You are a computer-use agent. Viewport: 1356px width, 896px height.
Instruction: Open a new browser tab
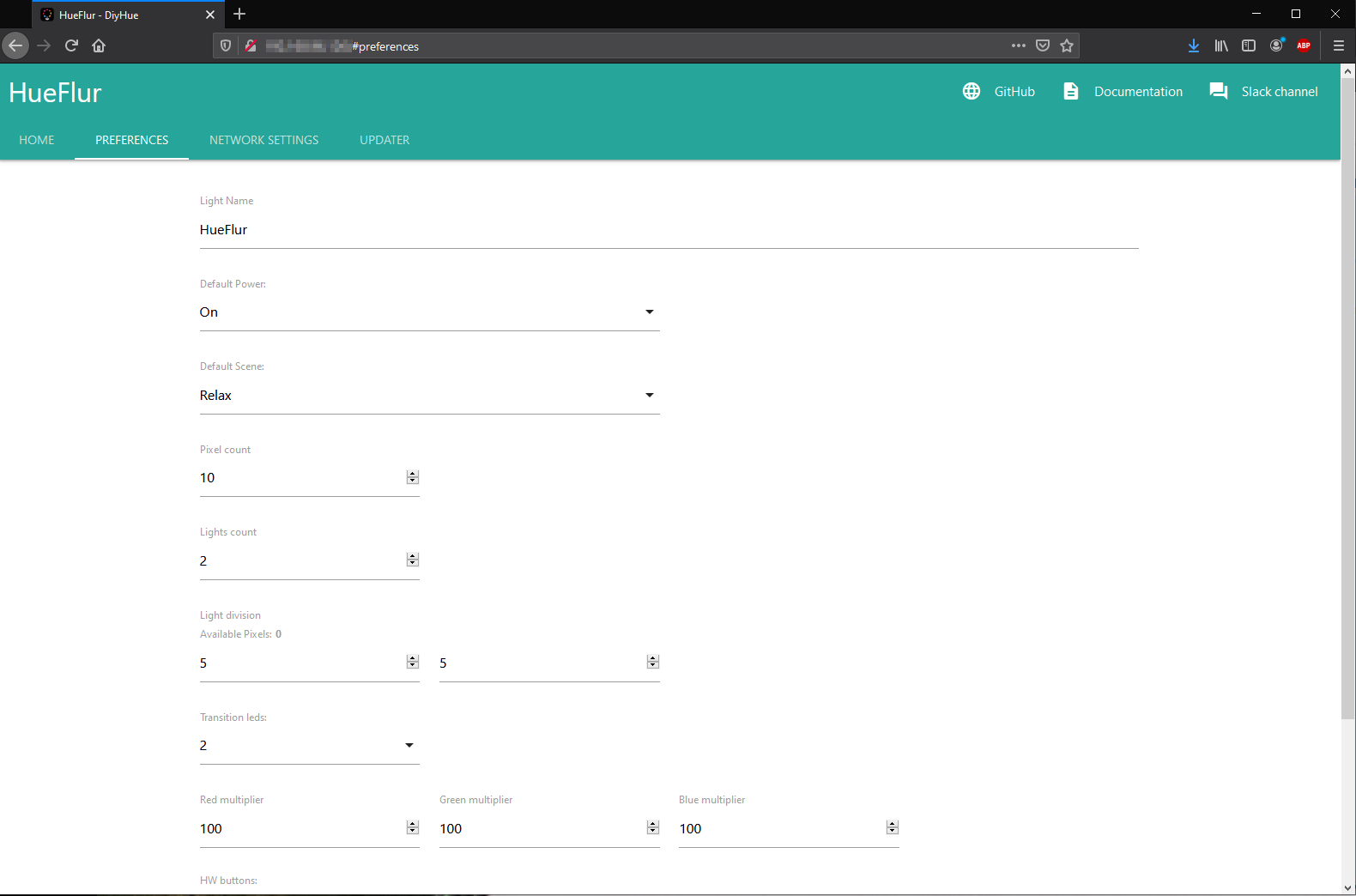coord(239,14)
